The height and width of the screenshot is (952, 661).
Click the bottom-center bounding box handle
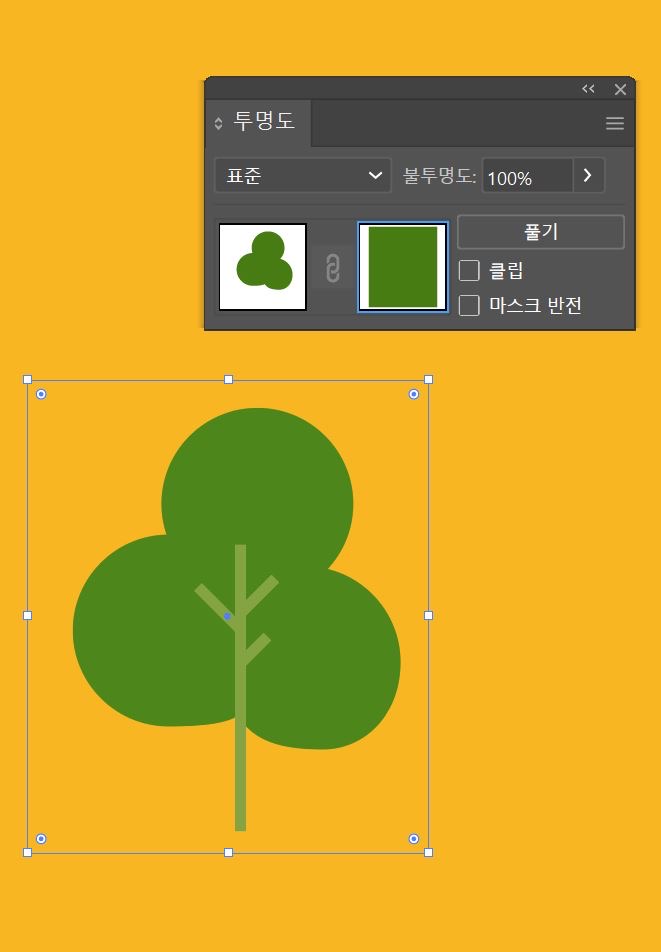[228, 852]
